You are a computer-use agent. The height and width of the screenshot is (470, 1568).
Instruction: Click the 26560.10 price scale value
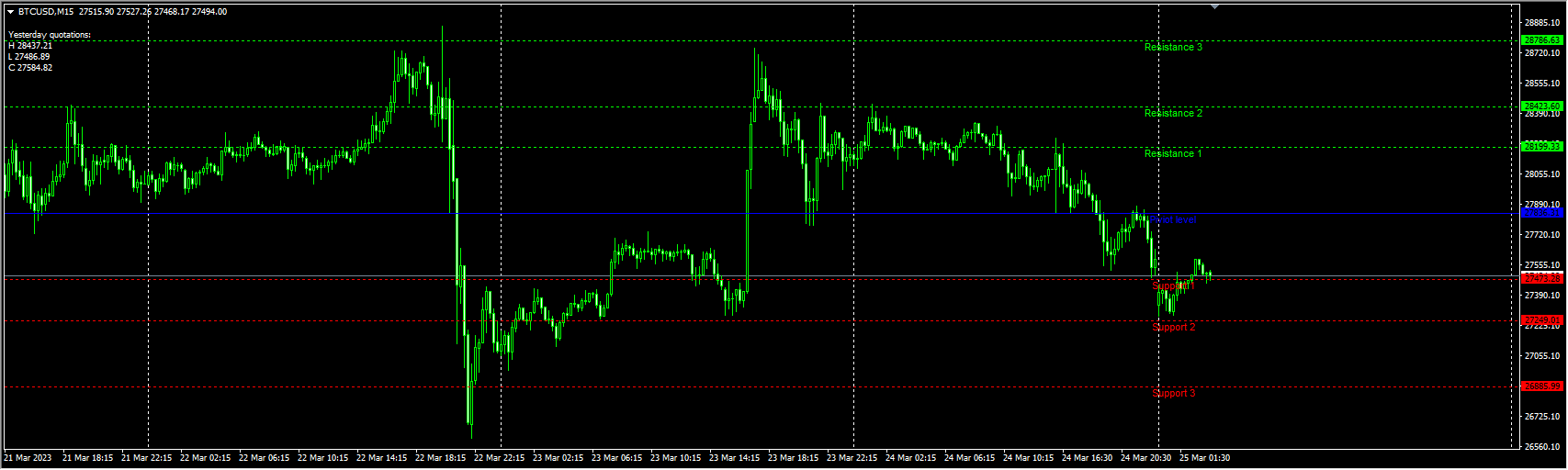coord(1542,447)
